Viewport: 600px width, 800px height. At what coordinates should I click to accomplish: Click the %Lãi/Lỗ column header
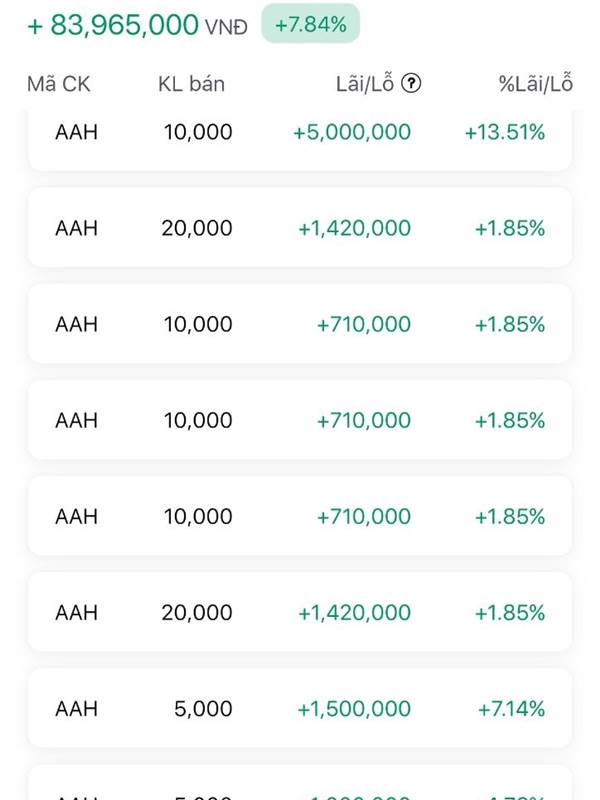(536, 83)
